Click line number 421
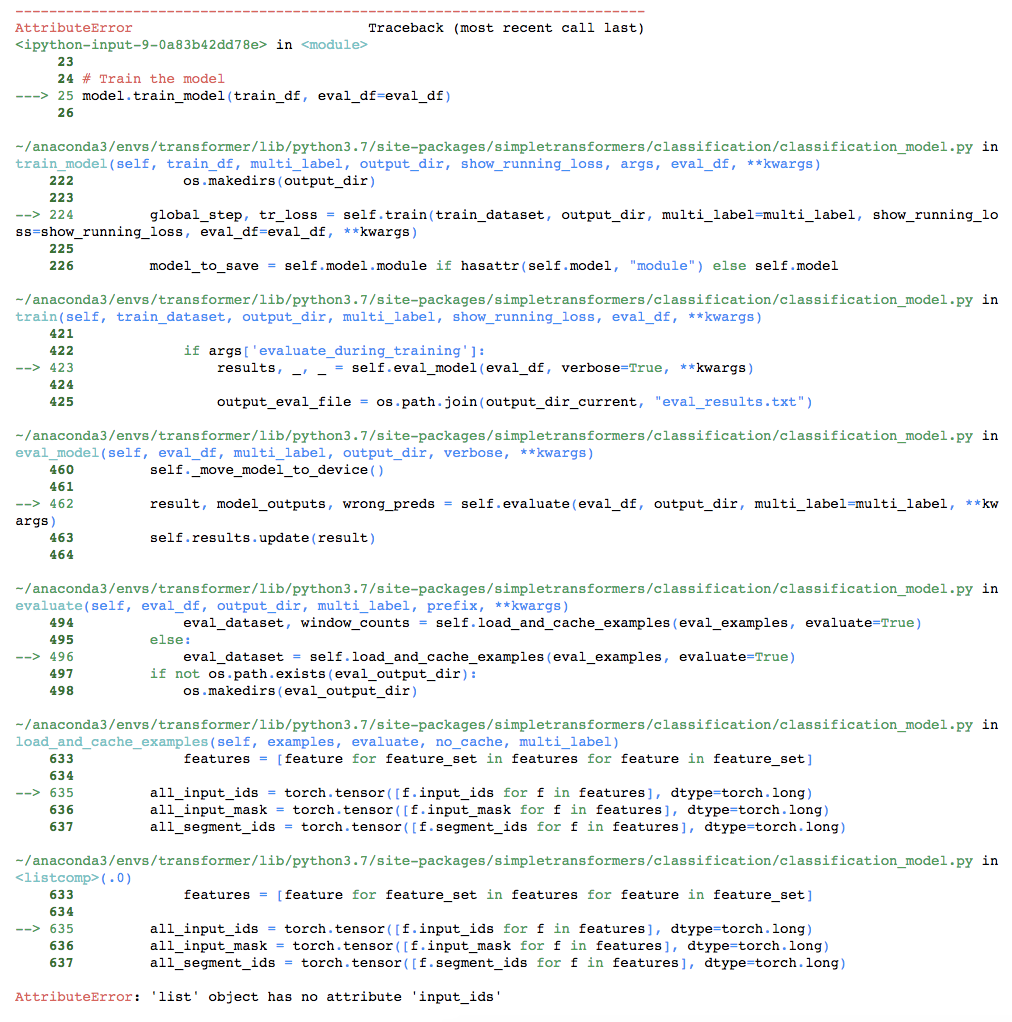Screen dimensions: 1012x1022 click(x=61, y=334)
